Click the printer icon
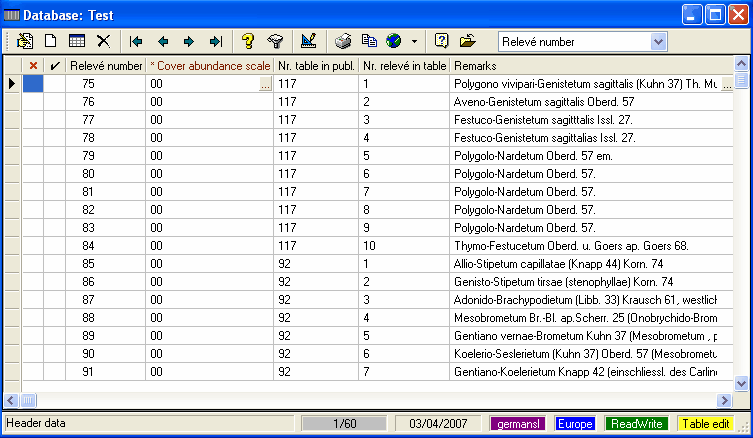The image size is (753, 438). point(343,41)
